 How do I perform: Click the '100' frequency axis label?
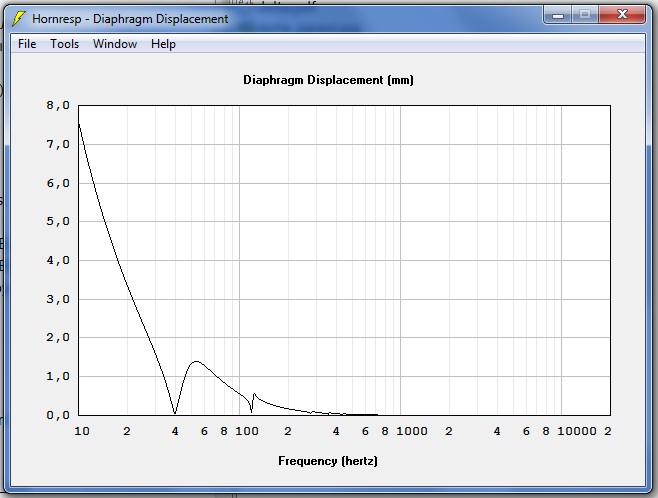(247, 431)
